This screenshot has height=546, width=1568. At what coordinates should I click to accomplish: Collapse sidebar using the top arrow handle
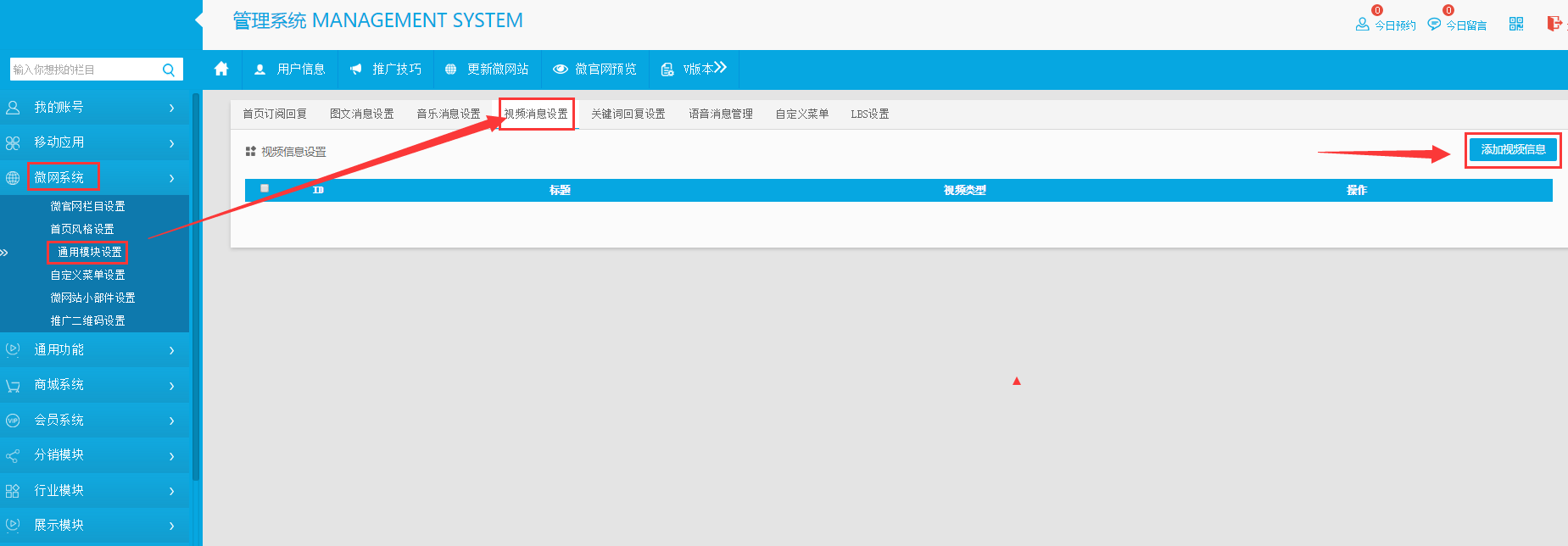pyautogui.click(x=199, y=19)
